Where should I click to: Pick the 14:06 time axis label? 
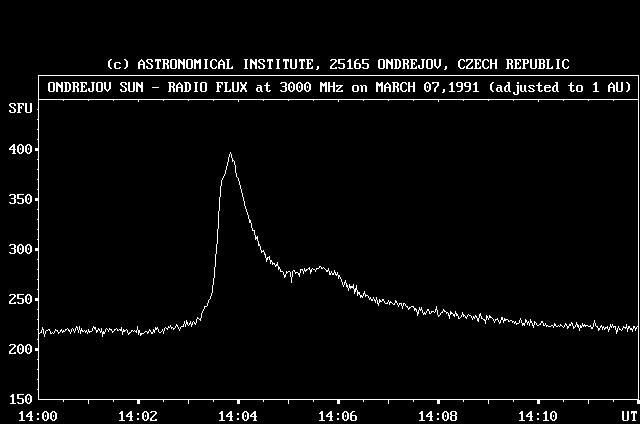click(338, 415)
